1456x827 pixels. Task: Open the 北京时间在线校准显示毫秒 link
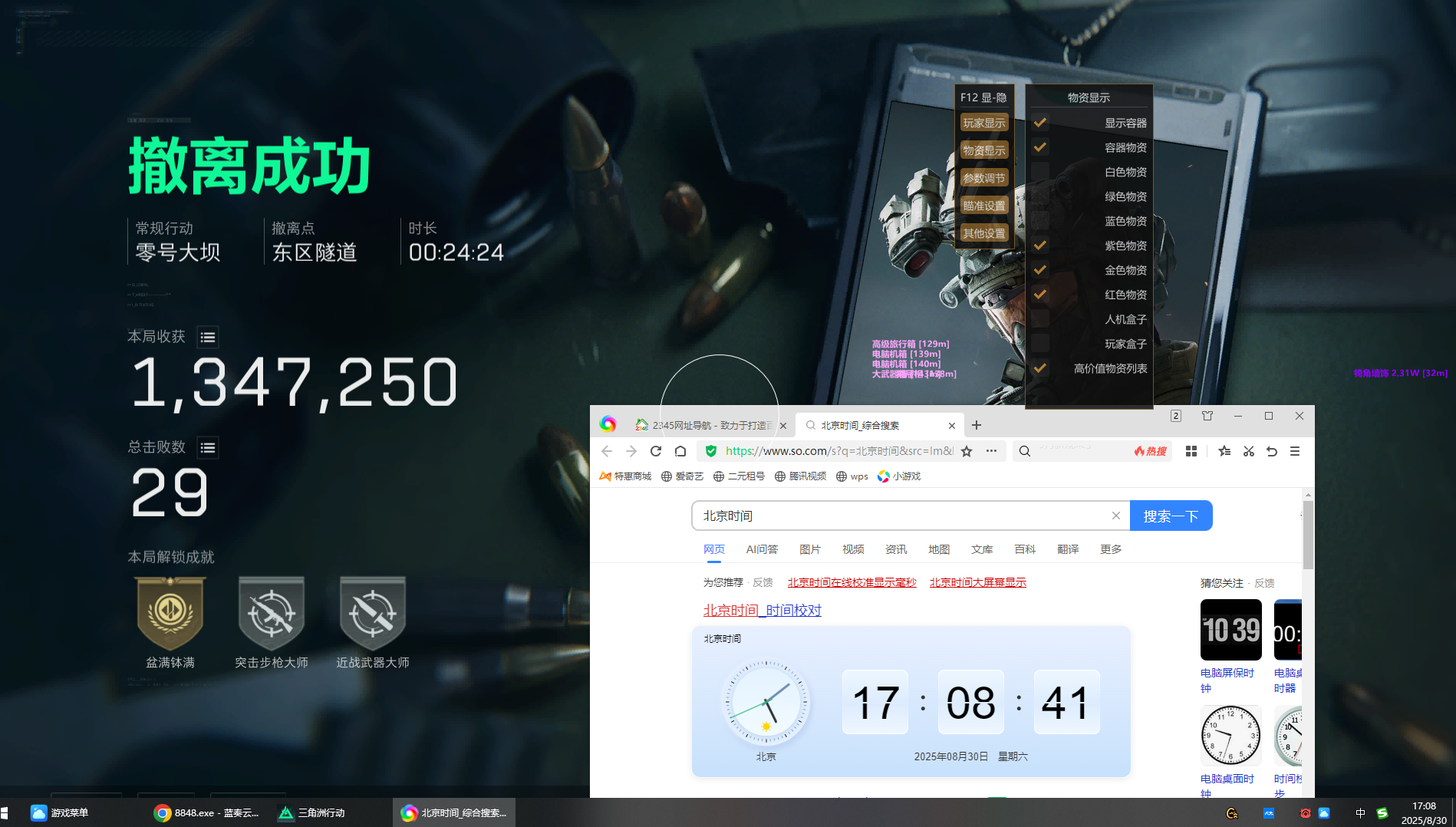852,582
